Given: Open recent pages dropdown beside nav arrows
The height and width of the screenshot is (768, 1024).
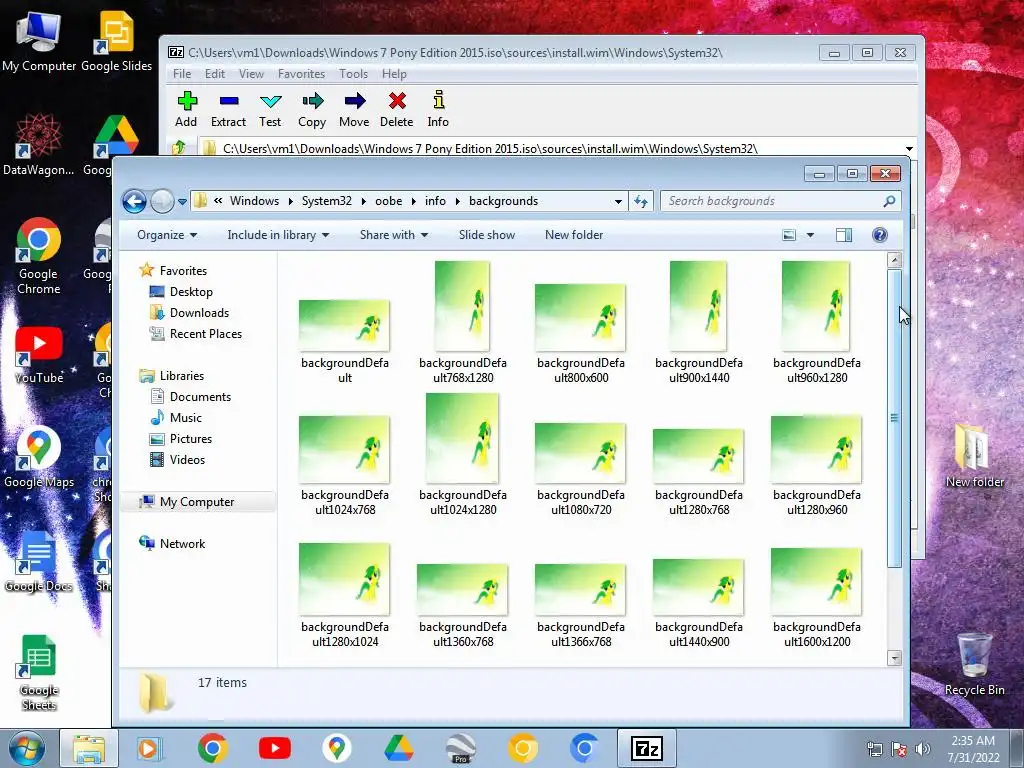Looking at the screenshot, I should [x=182, y=201].
